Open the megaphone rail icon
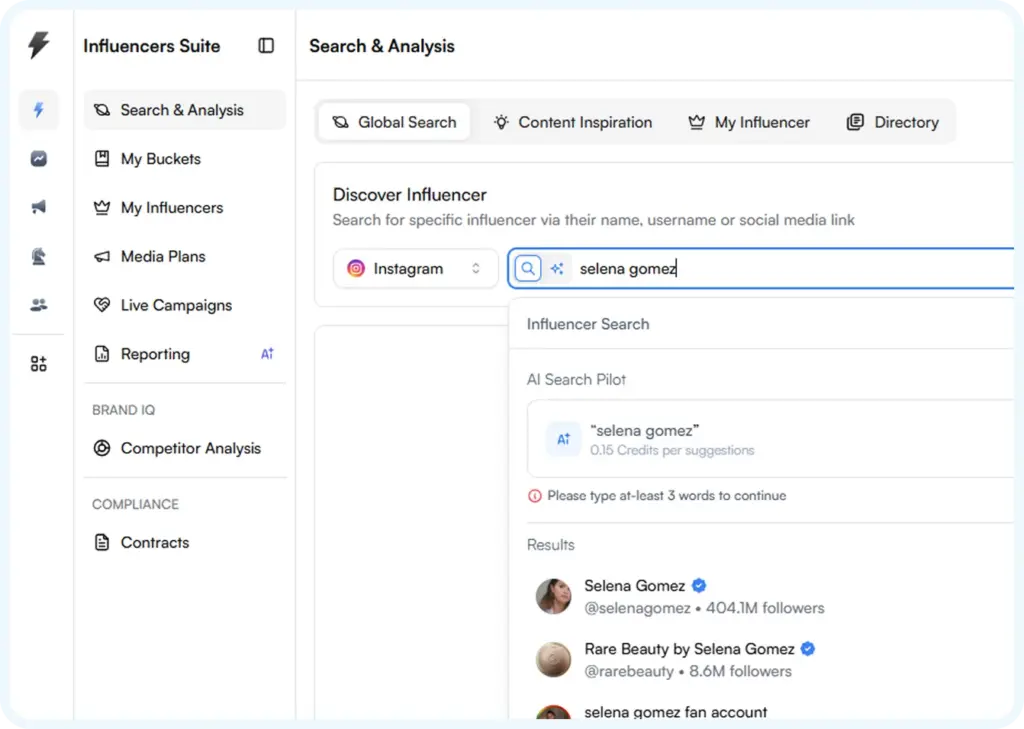 pos(39,207)
